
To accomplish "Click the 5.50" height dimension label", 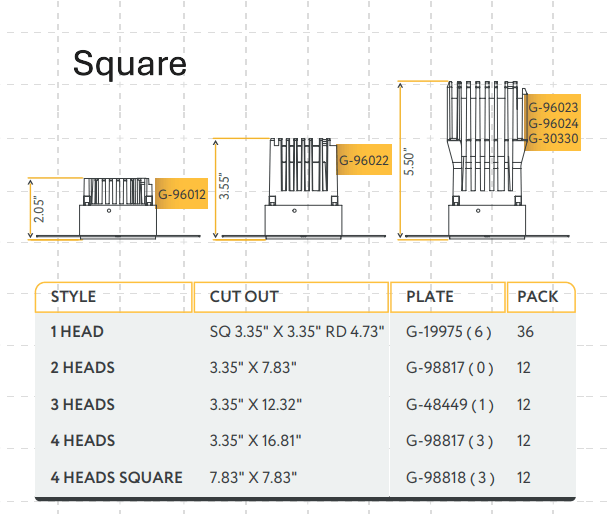I will [408, 162].
